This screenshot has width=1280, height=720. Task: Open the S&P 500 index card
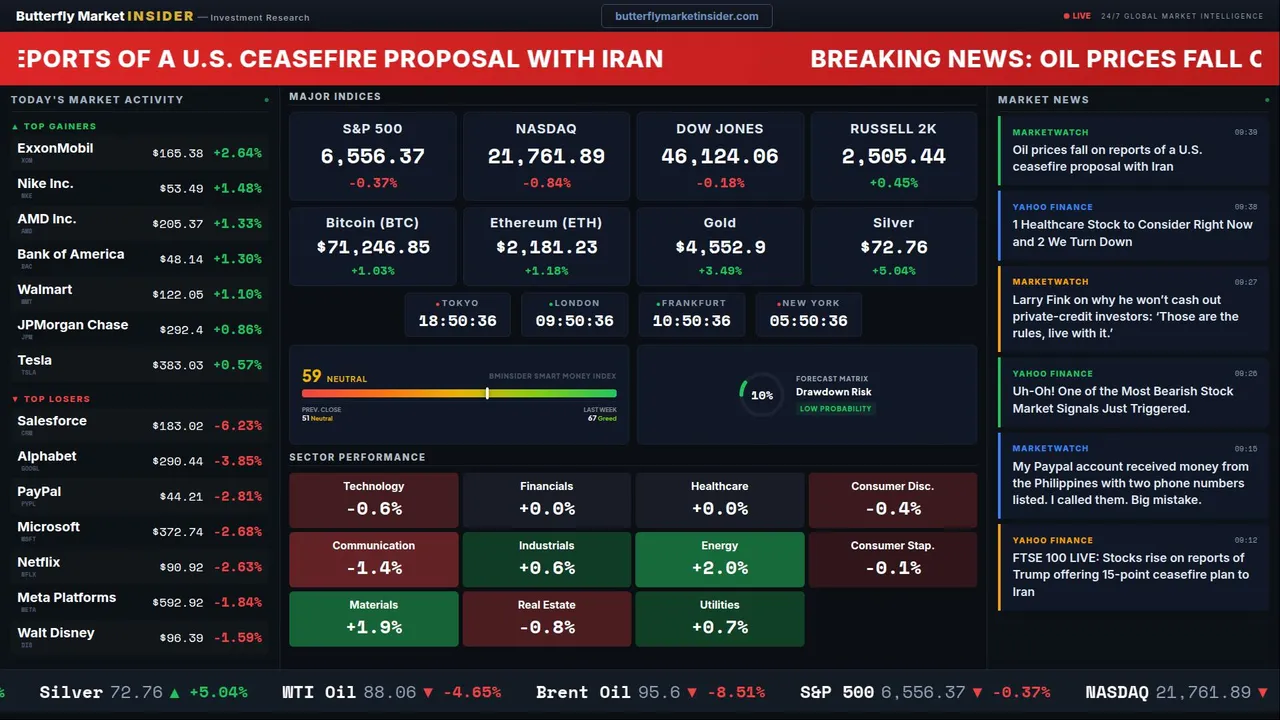point(372,156)
